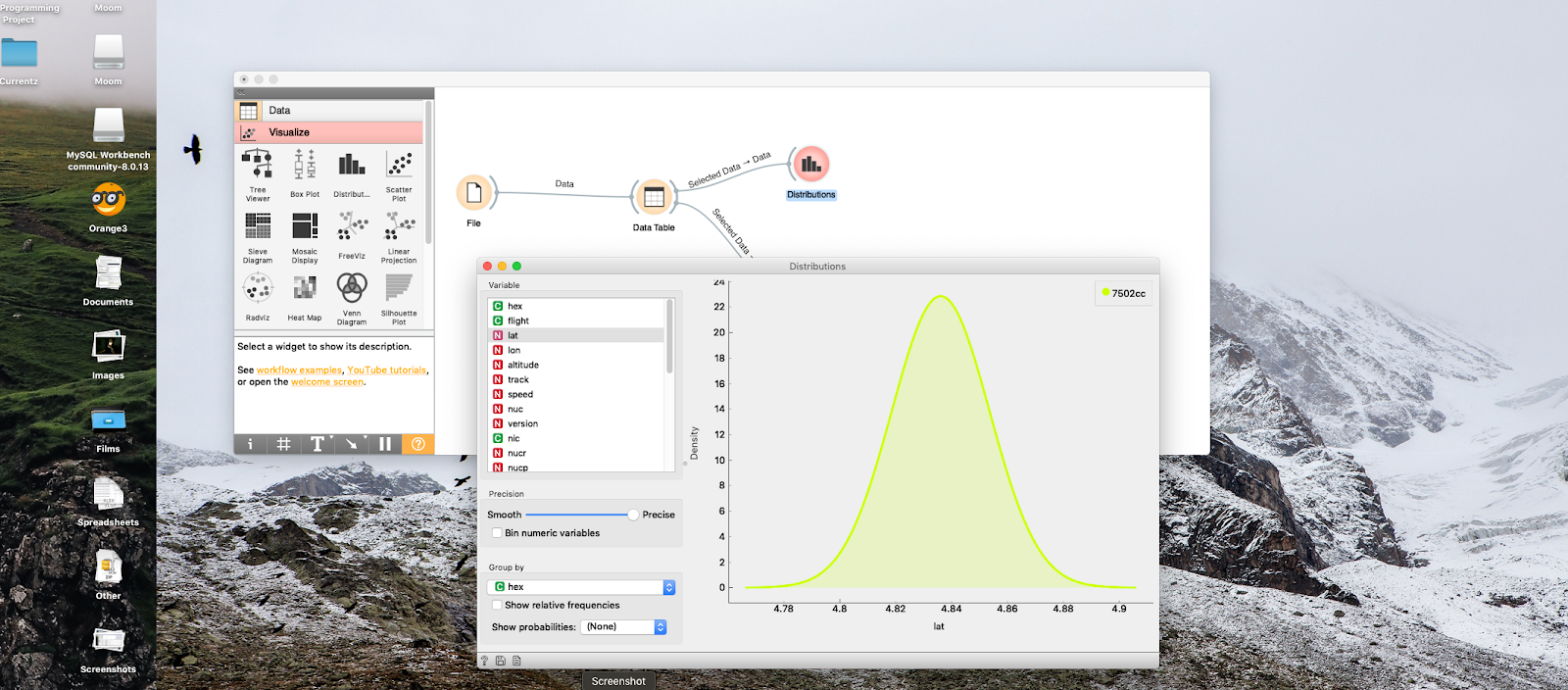Click the report icon in Distributions window
1568x690 pixels.
(516, 661)
